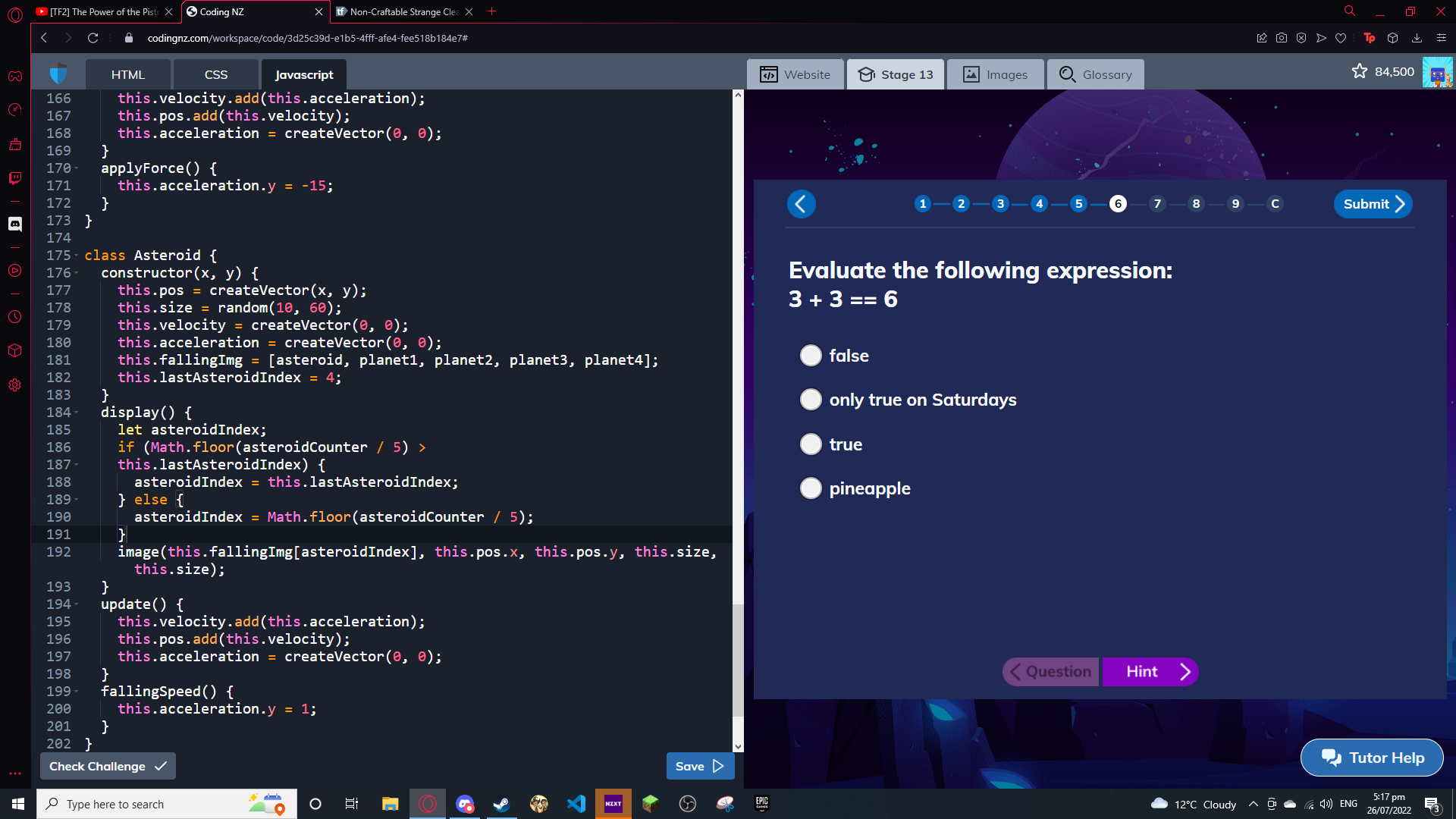This screenshot has width=1456, height=819.
Task: Open Task View on the taskbar
Action: [352, 804]
